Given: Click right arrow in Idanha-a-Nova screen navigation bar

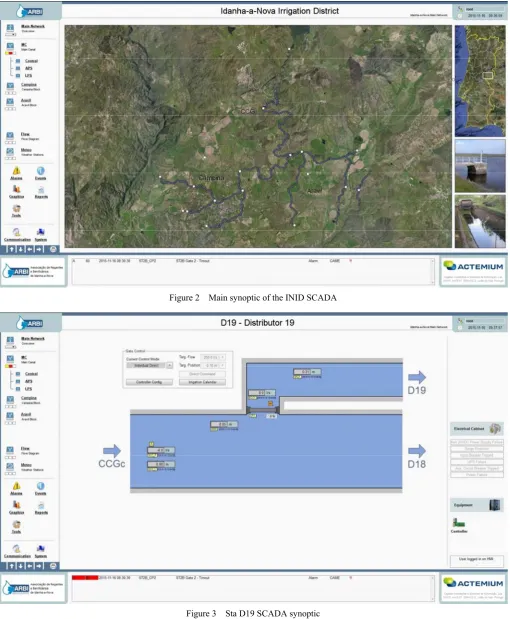Looking at the screenshot, I should [39, 249].
